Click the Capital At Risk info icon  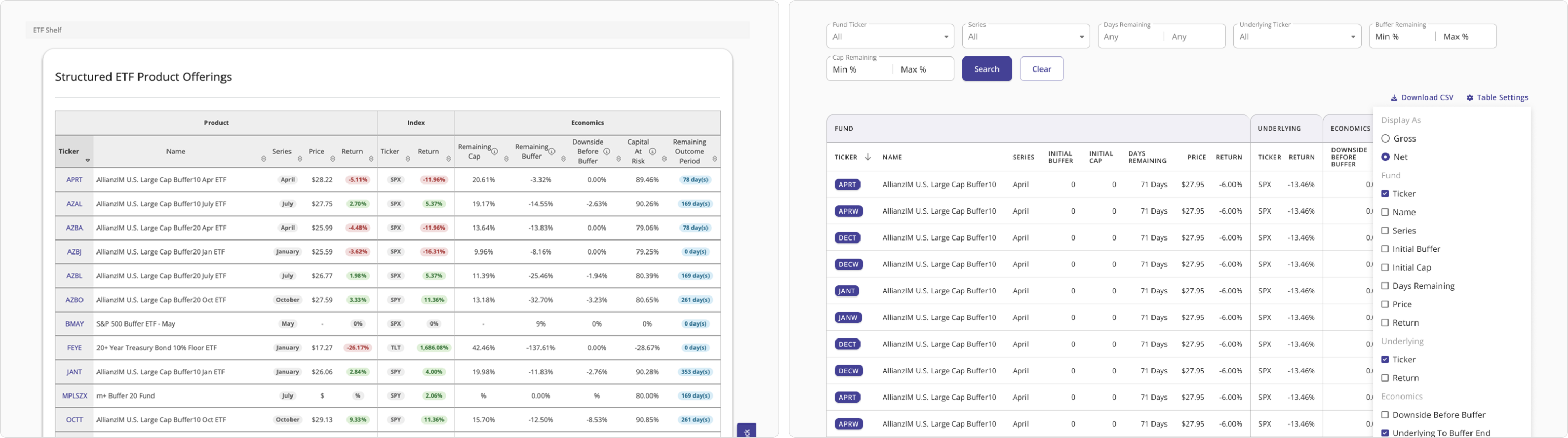(x=652, y=151)
